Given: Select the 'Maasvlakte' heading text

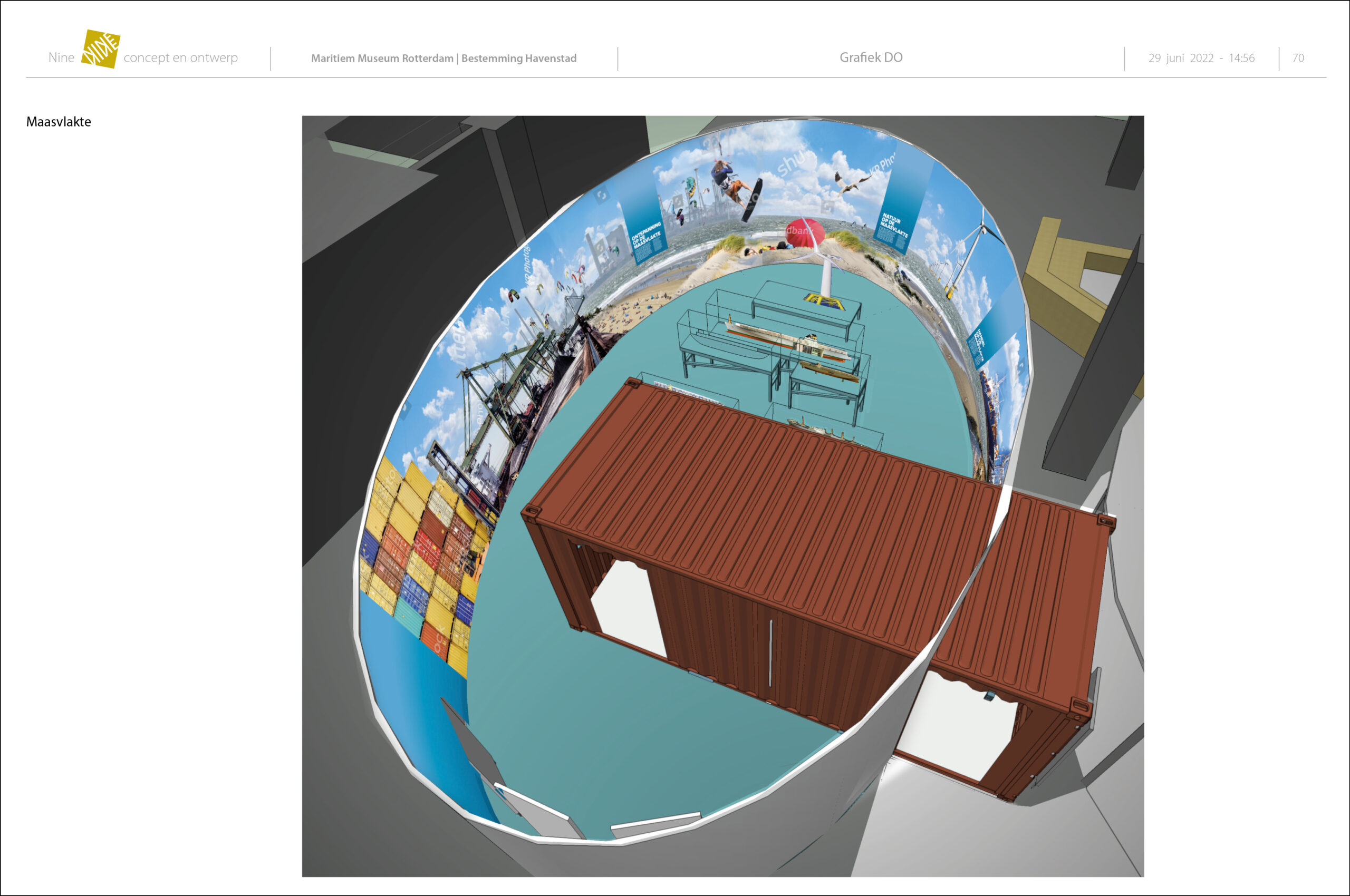Looking at the screenshot, I should pyautogui.click(x=59, y=122).
